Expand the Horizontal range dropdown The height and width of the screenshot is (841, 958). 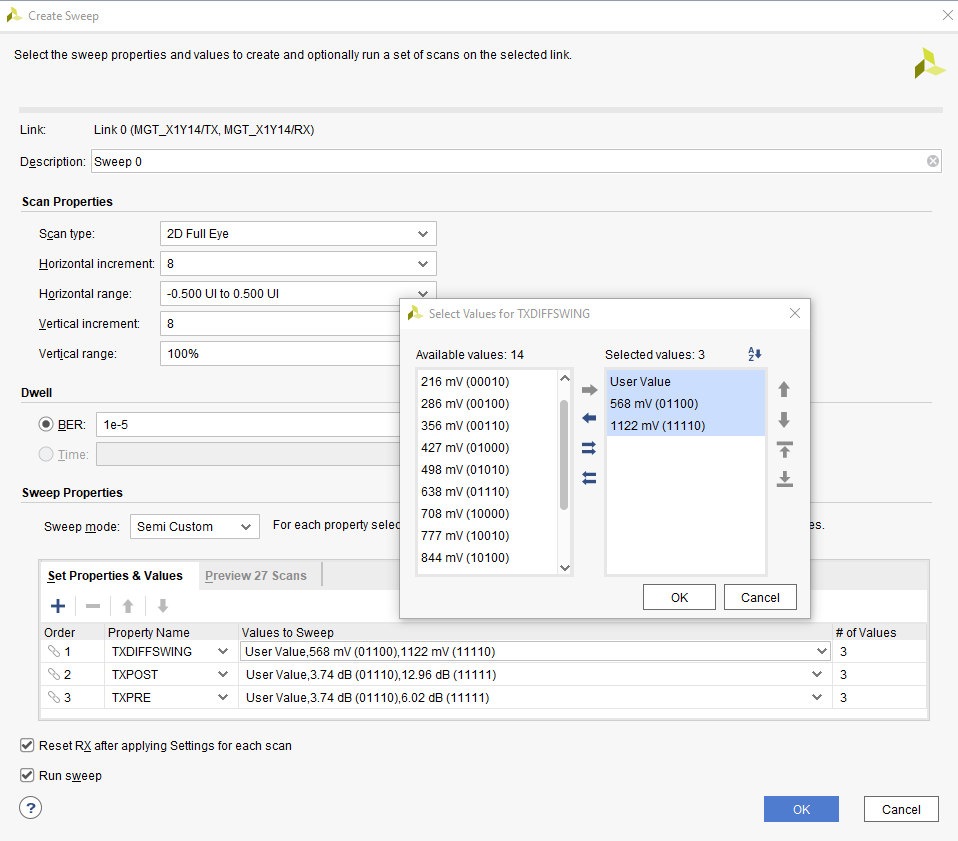tap(424, 293)
